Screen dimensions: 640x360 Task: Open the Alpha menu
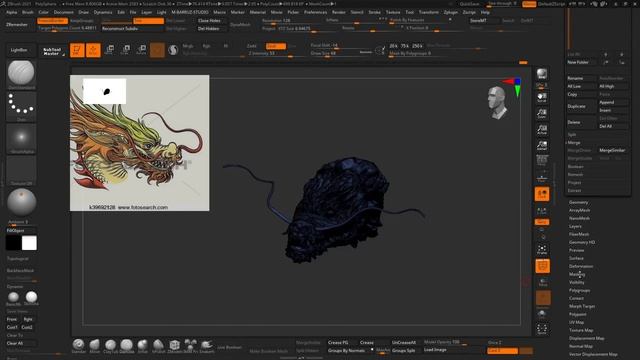tap(11, 12)
